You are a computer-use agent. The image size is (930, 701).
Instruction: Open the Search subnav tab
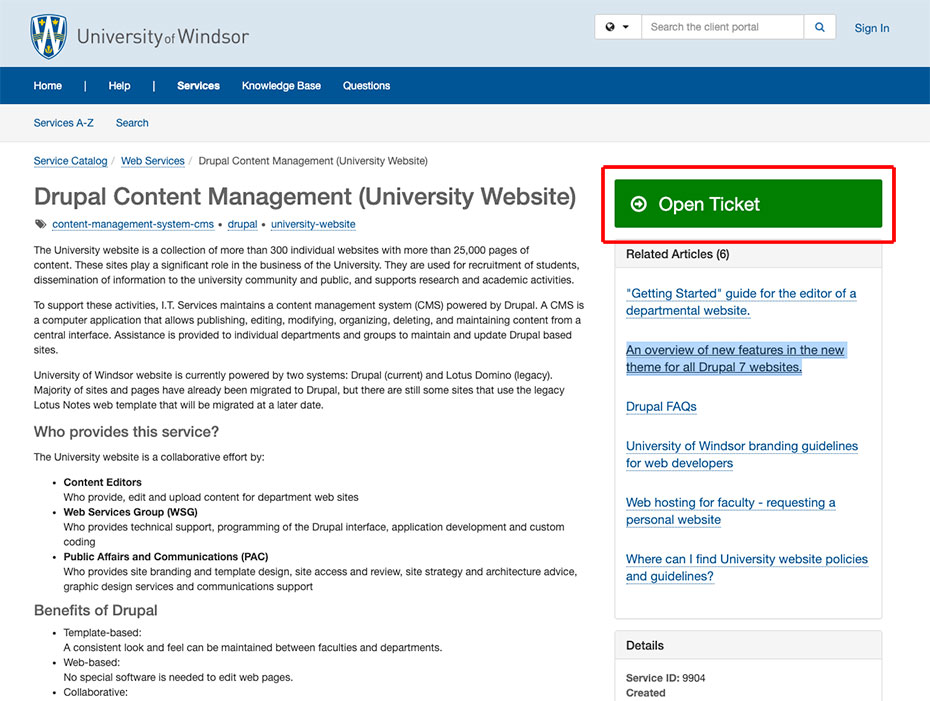coord(132,123)
